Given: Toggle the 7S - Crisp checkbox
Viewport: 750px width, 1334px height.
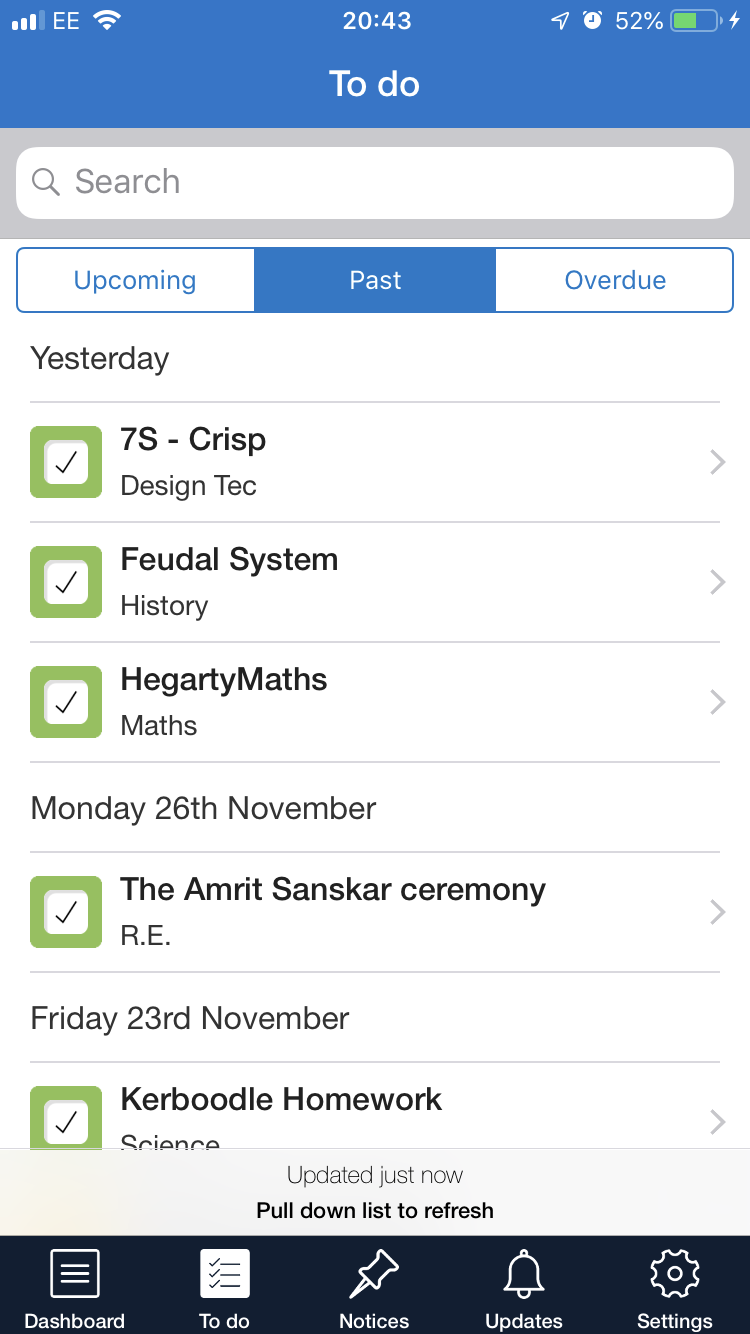Looking at the screenshot, I should pos(66,462).
